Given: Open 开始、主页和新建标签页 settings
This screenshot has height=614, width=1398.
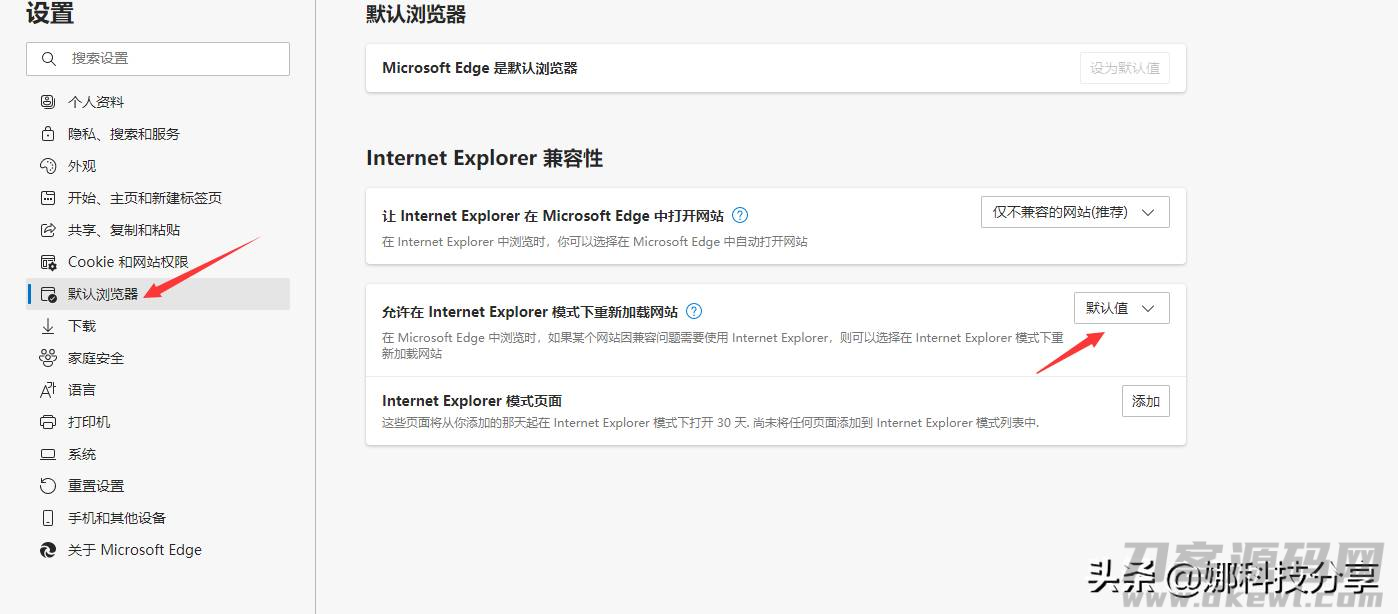Looking at the screenshot, I should click(x=158, y=198).
